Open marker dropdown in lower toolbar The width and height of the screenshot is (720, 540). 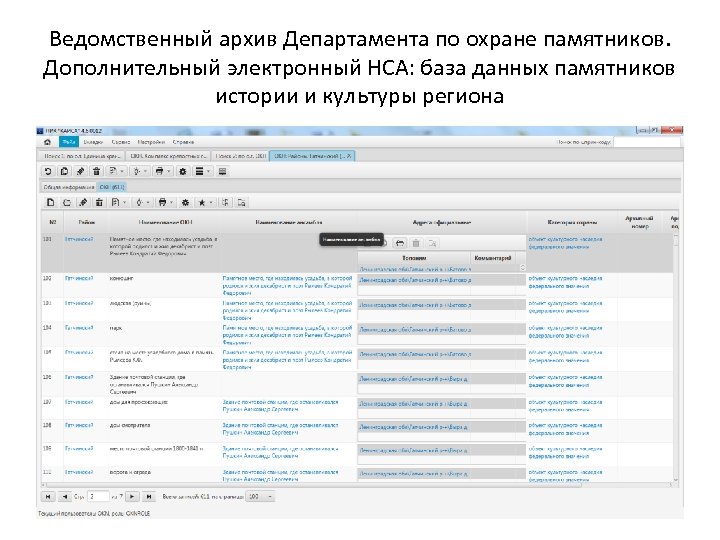click(142, 202)
